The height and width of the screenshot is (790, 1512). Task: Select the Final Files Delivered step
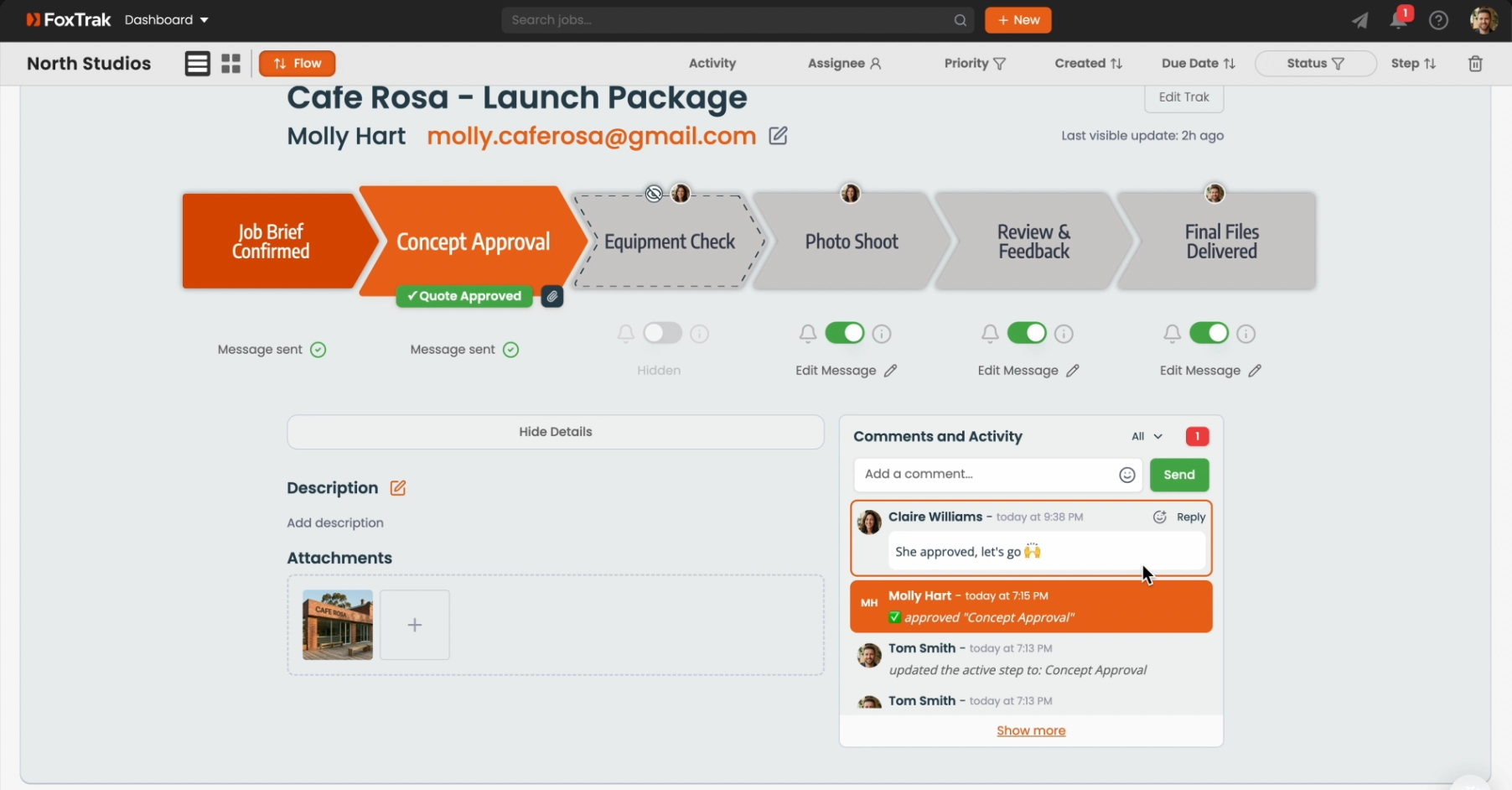(x=1221, y=242)
